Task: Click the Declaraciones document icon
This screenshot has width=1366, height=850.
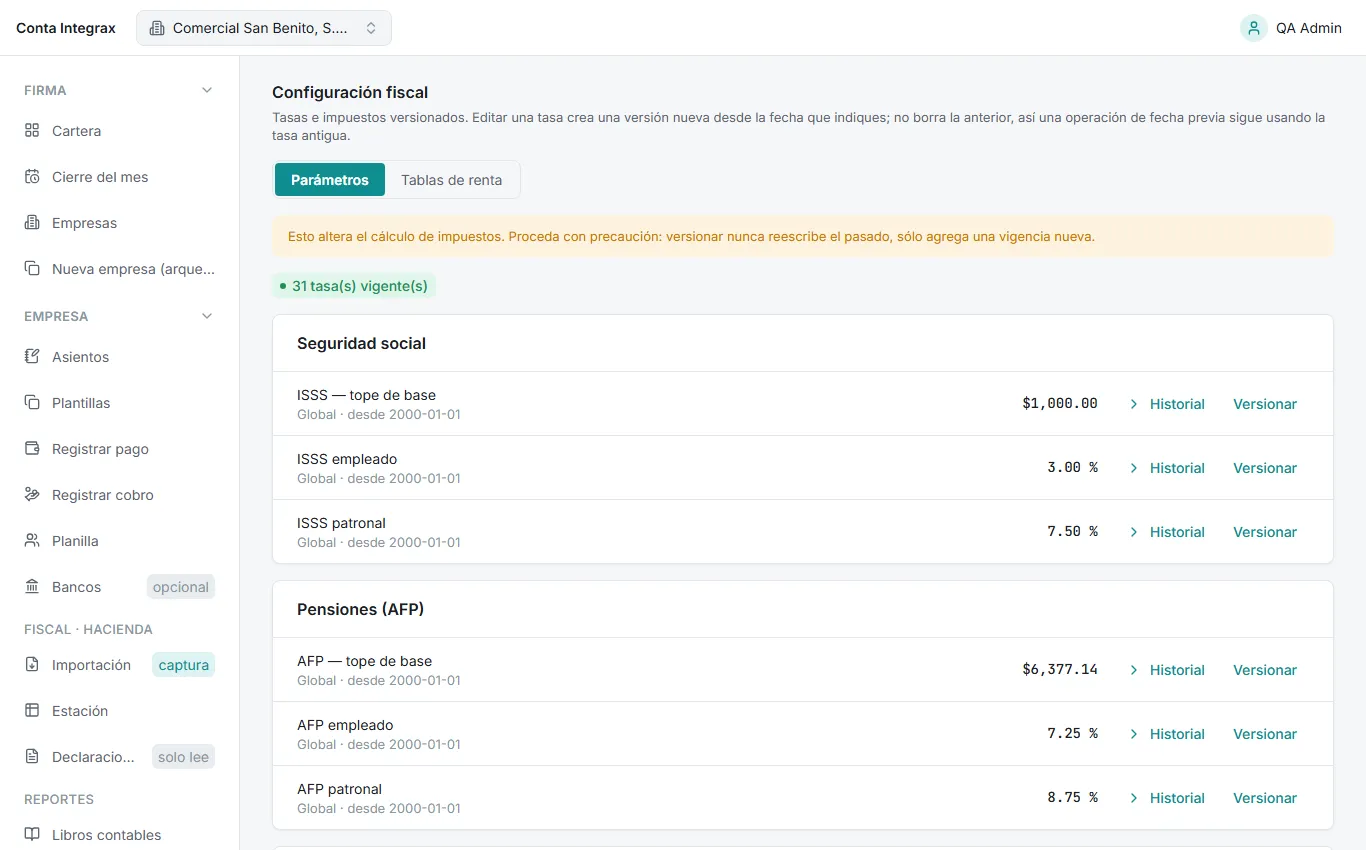Action: coord(32,757)
